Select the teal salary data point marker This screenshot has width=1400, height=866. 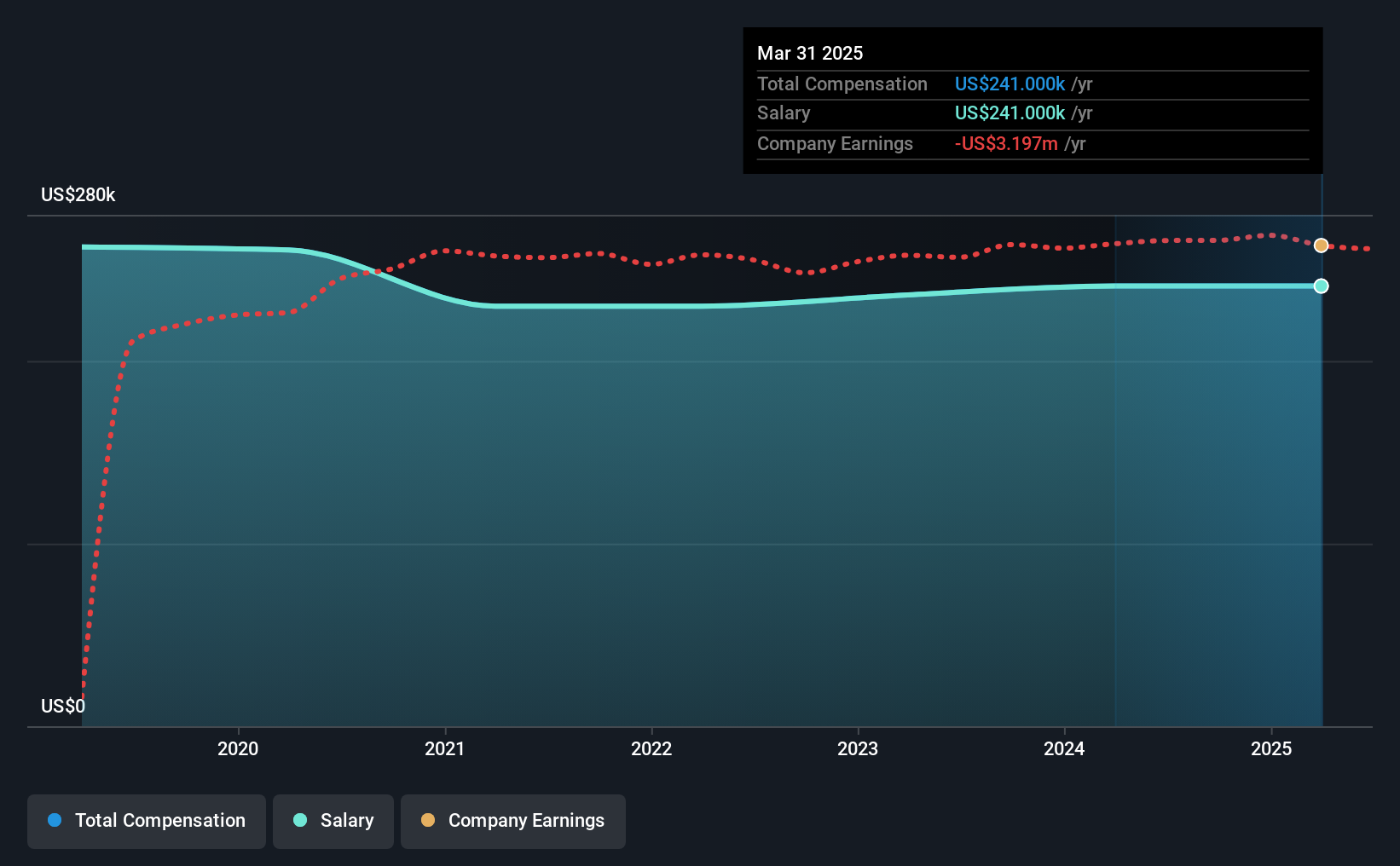[x=1321, y=286]
